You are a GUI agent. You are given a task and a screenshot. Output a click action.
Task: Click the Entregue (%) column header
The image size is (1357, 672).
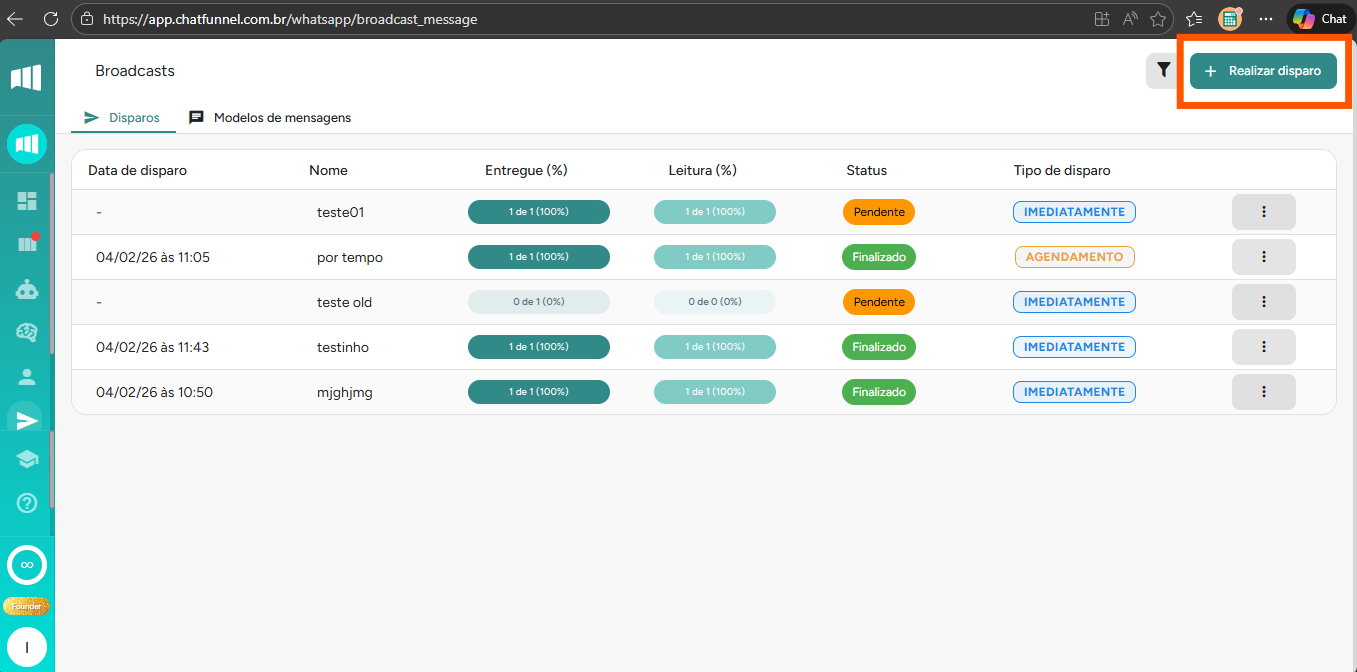click(x=526, y=170)
